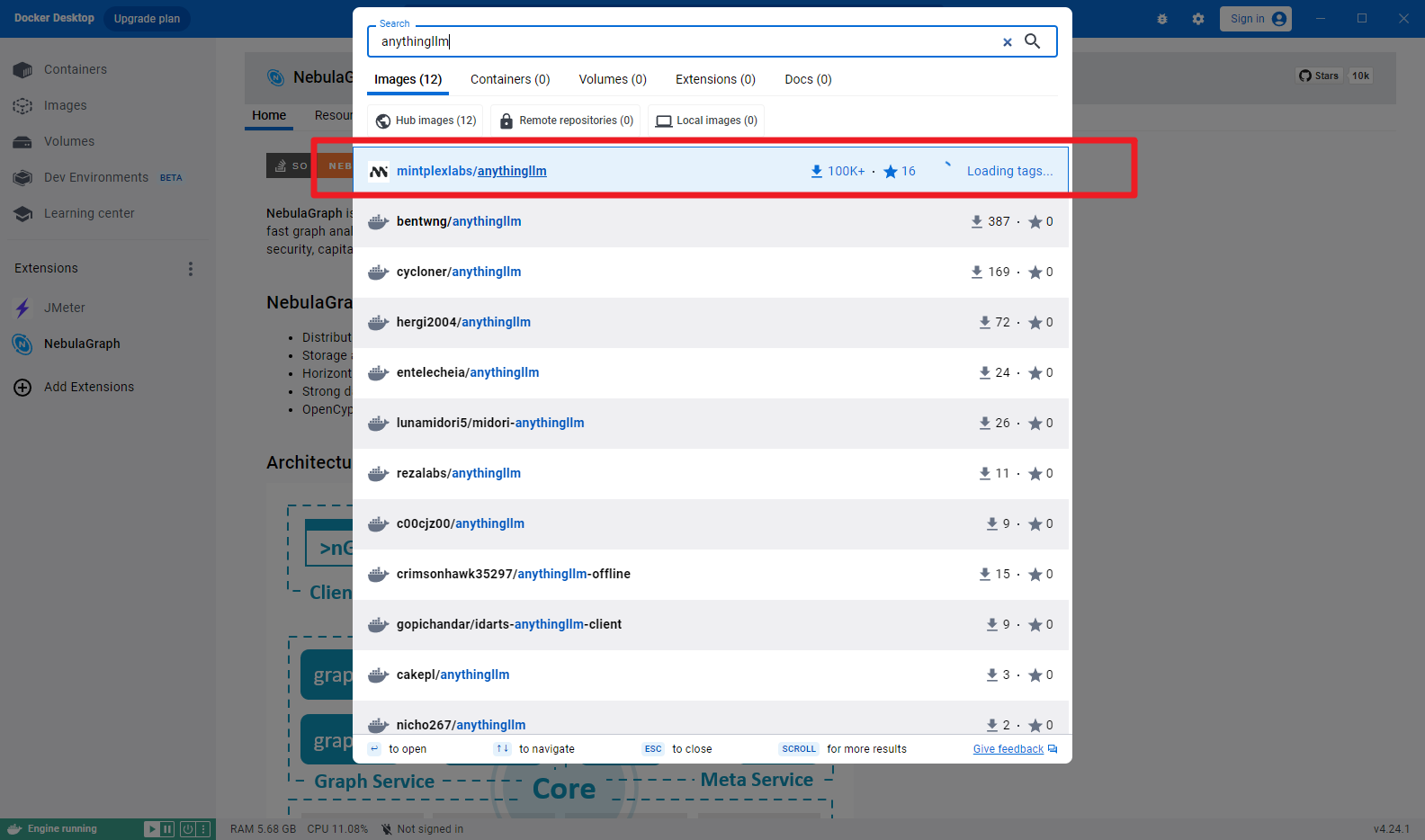Click Add Extensions plus icon

point(23,388)
